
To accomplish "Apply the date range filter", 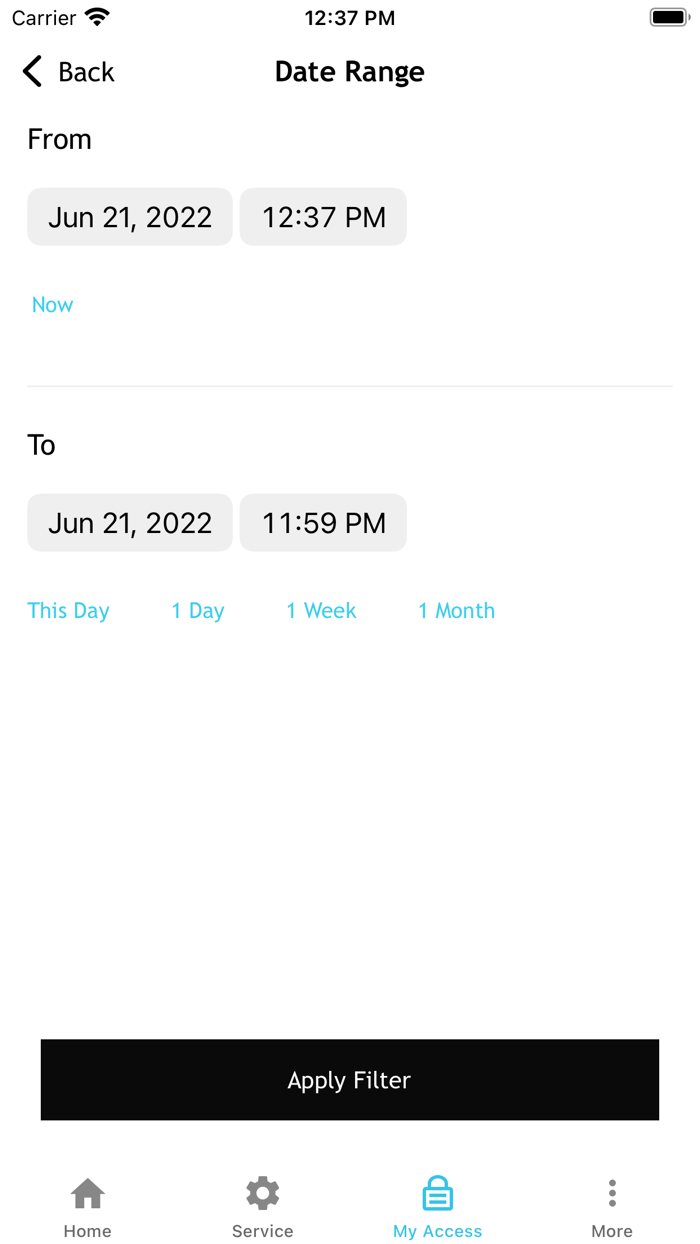I will (x=349, y=1080).
